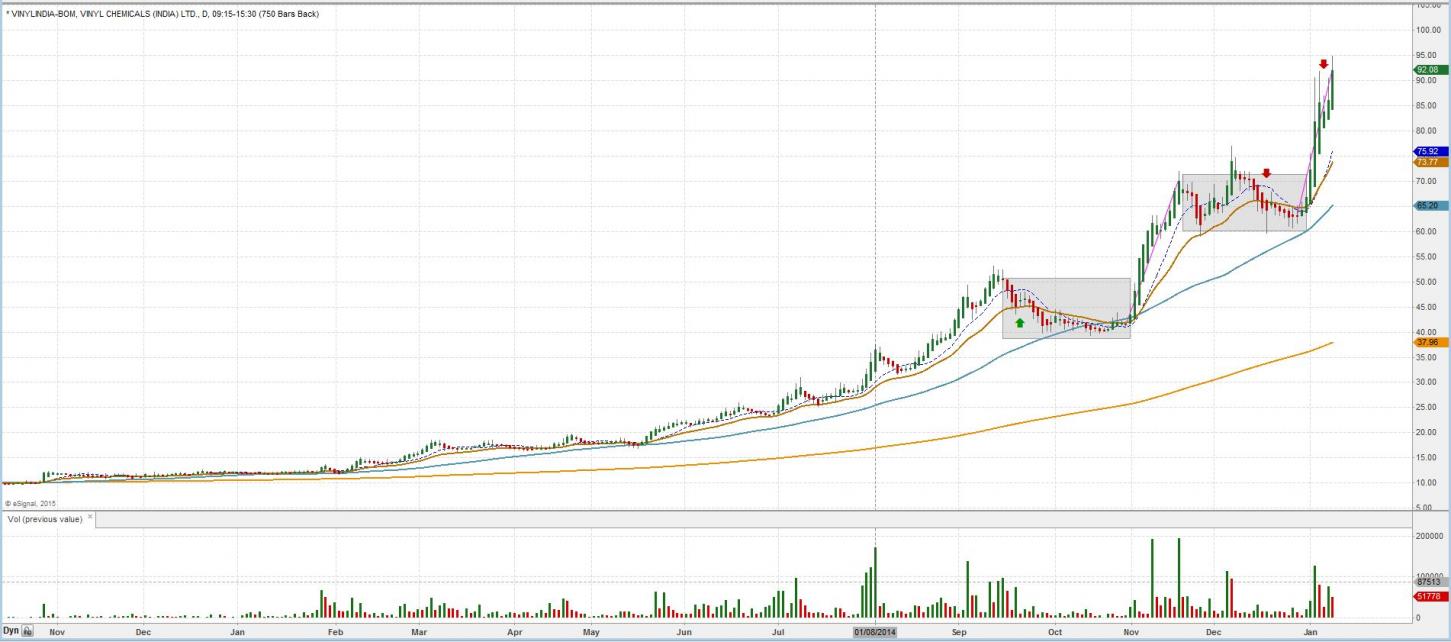Click the 30.00 price axis label
Screen dimensions: 1451x642
(1426, 382)
